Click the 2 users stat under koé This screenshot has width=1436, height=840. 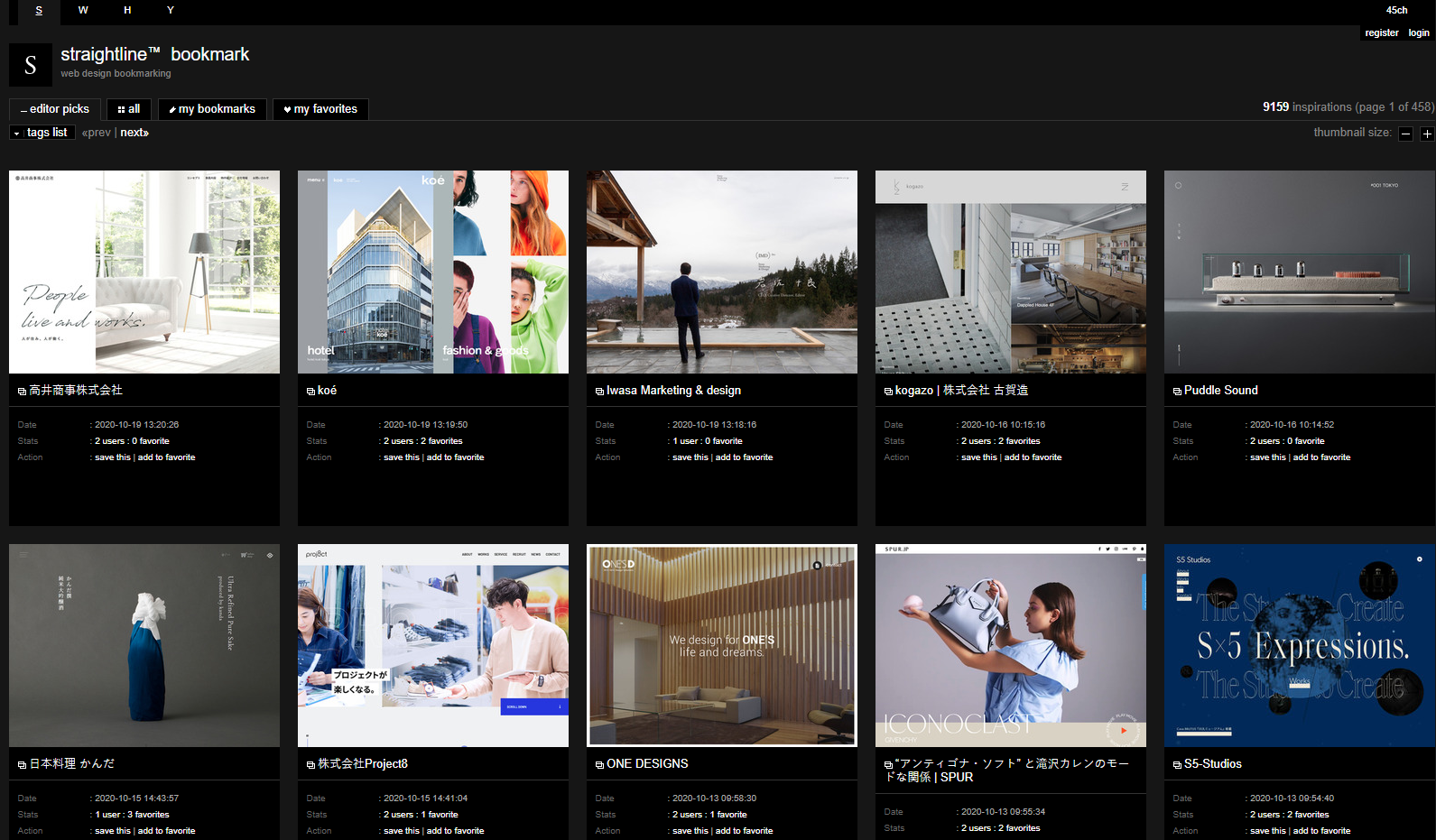[398, 441]
